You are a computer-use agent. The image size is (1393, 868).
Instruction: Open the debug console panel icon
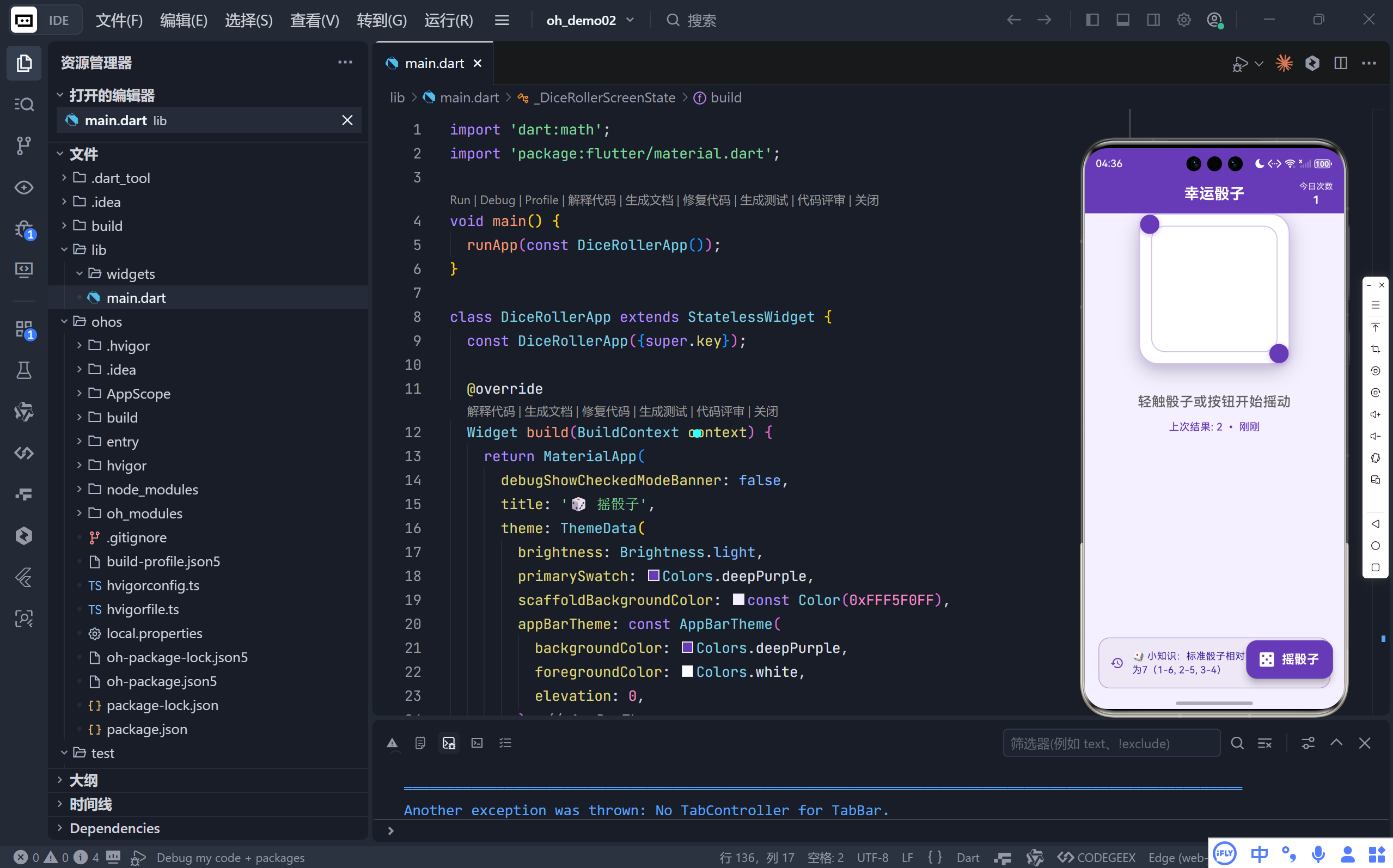(x=448, y=743)
